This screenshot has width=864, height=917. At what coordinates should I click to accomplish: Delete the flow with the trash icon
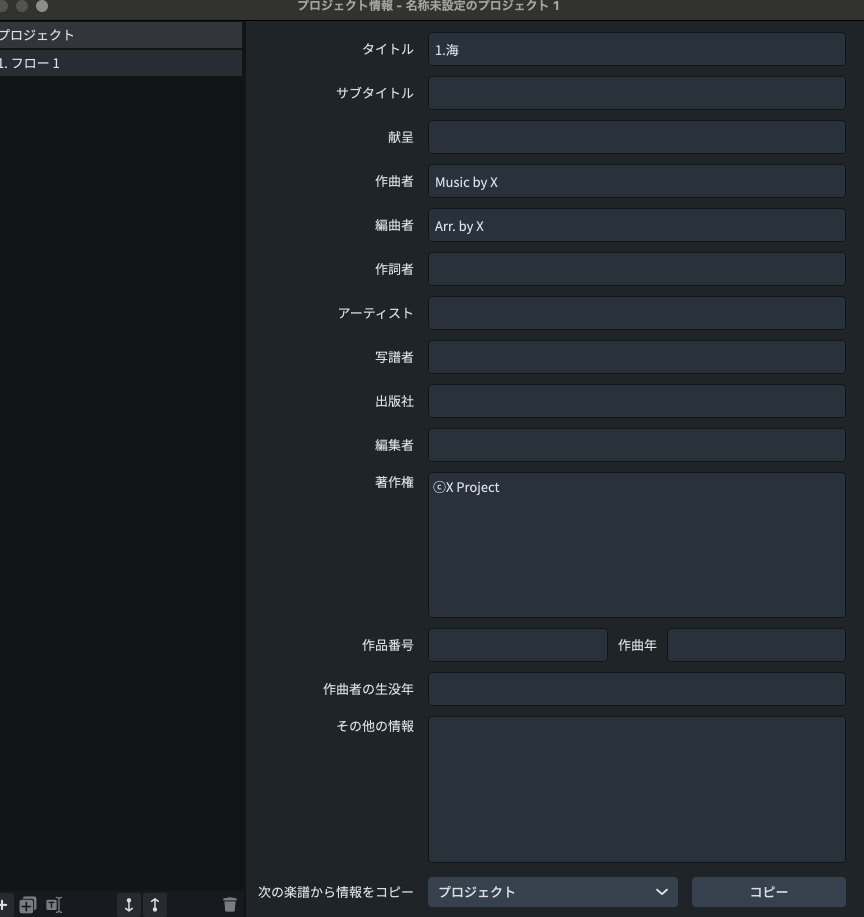point(230,905)
